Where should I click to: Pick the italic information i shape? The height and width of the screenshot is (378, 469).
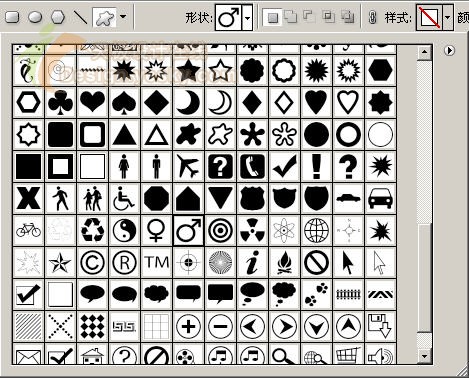point(252,262)
